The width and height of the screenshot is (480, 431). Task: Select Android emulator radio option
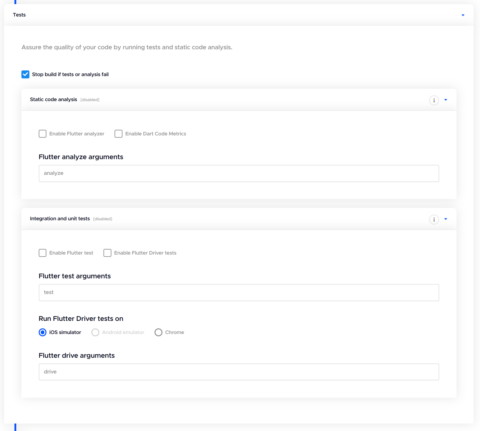(95, 332)
